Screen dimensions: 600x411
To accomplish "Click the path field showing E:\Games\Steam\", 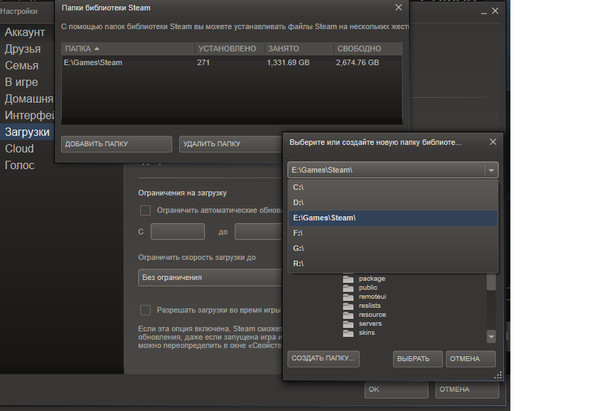I will tap(386, 170).
